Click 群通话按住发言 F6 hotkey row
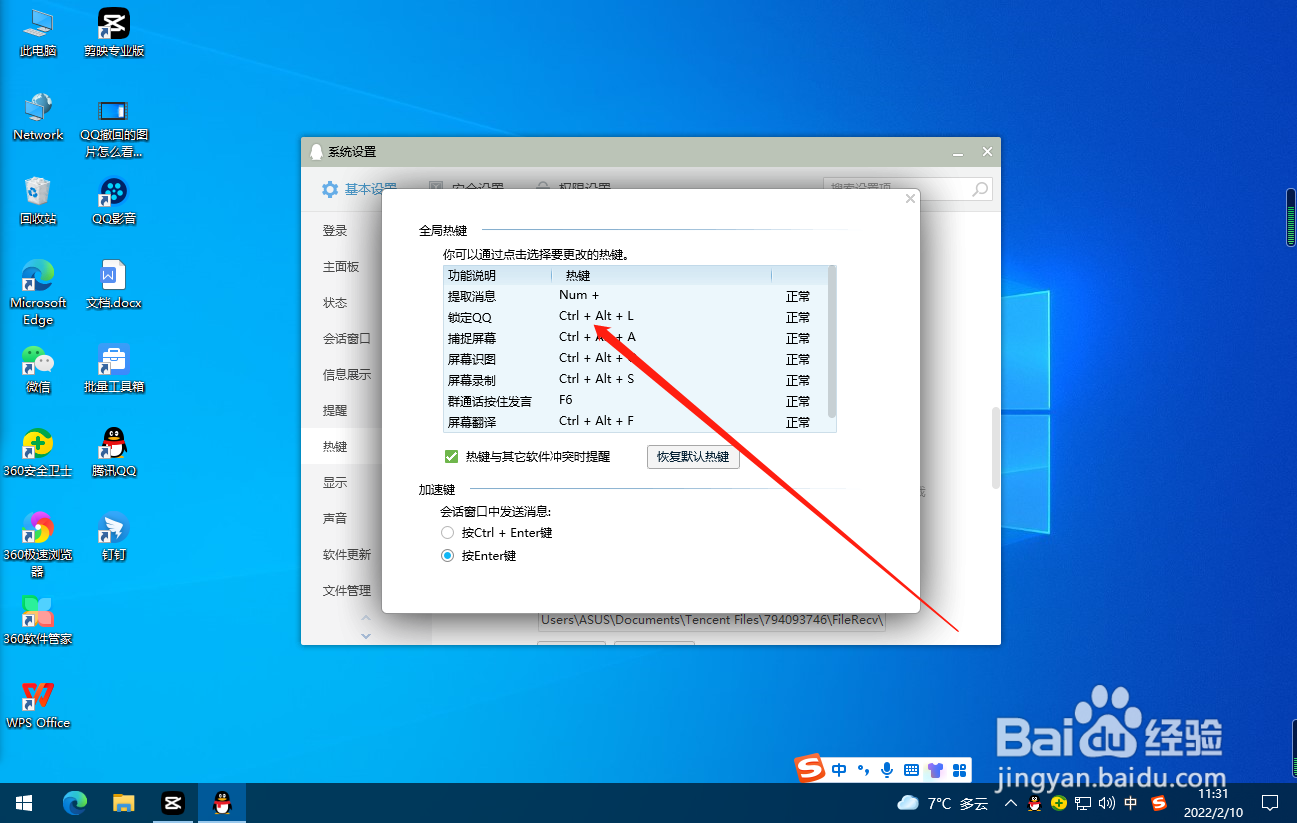Image resolution: width=1297 pixels, height=823 pixels. (636, 401)
